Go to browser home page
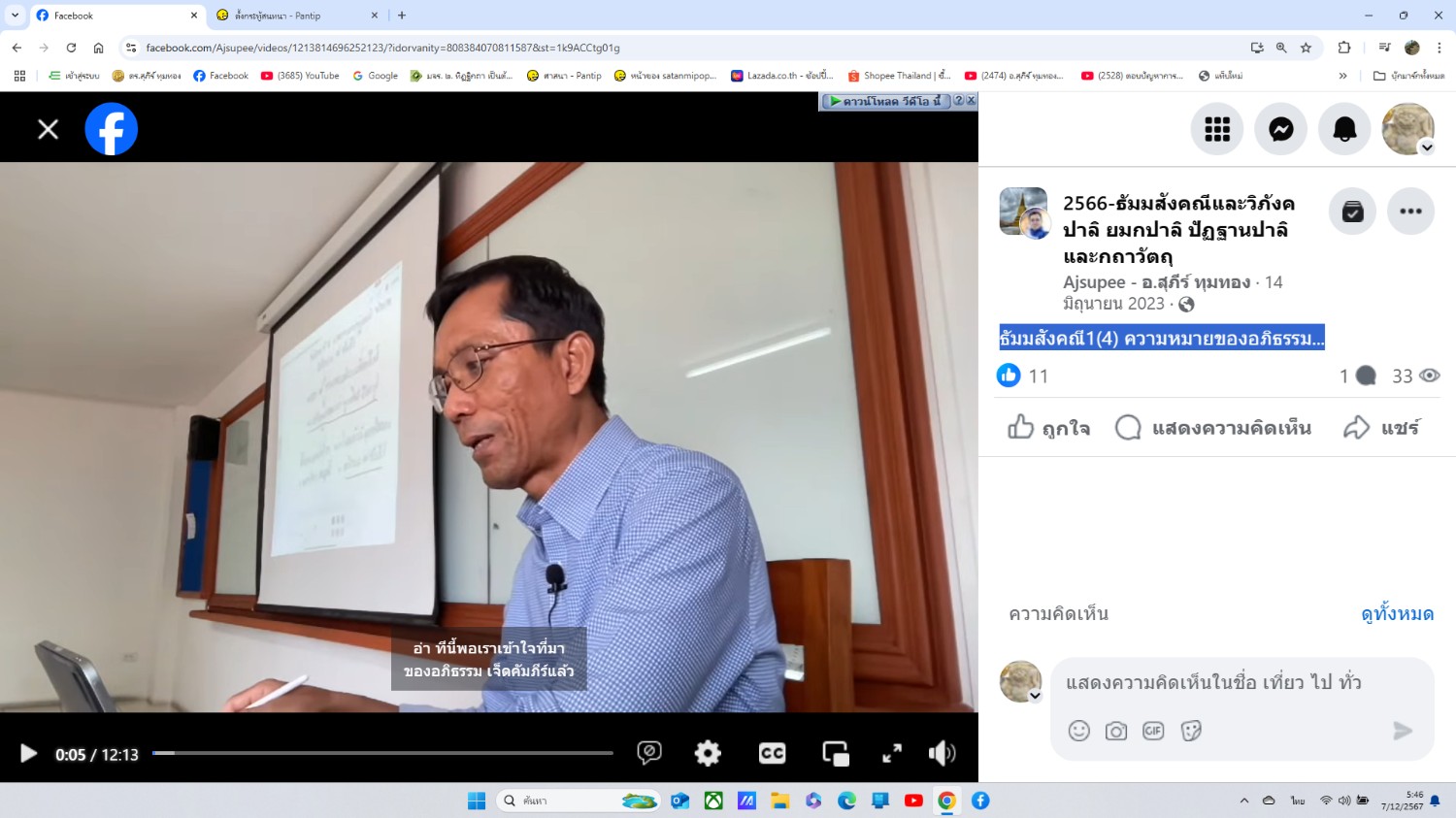Screen dimensions: 1456x818 [x=98, y=48]
